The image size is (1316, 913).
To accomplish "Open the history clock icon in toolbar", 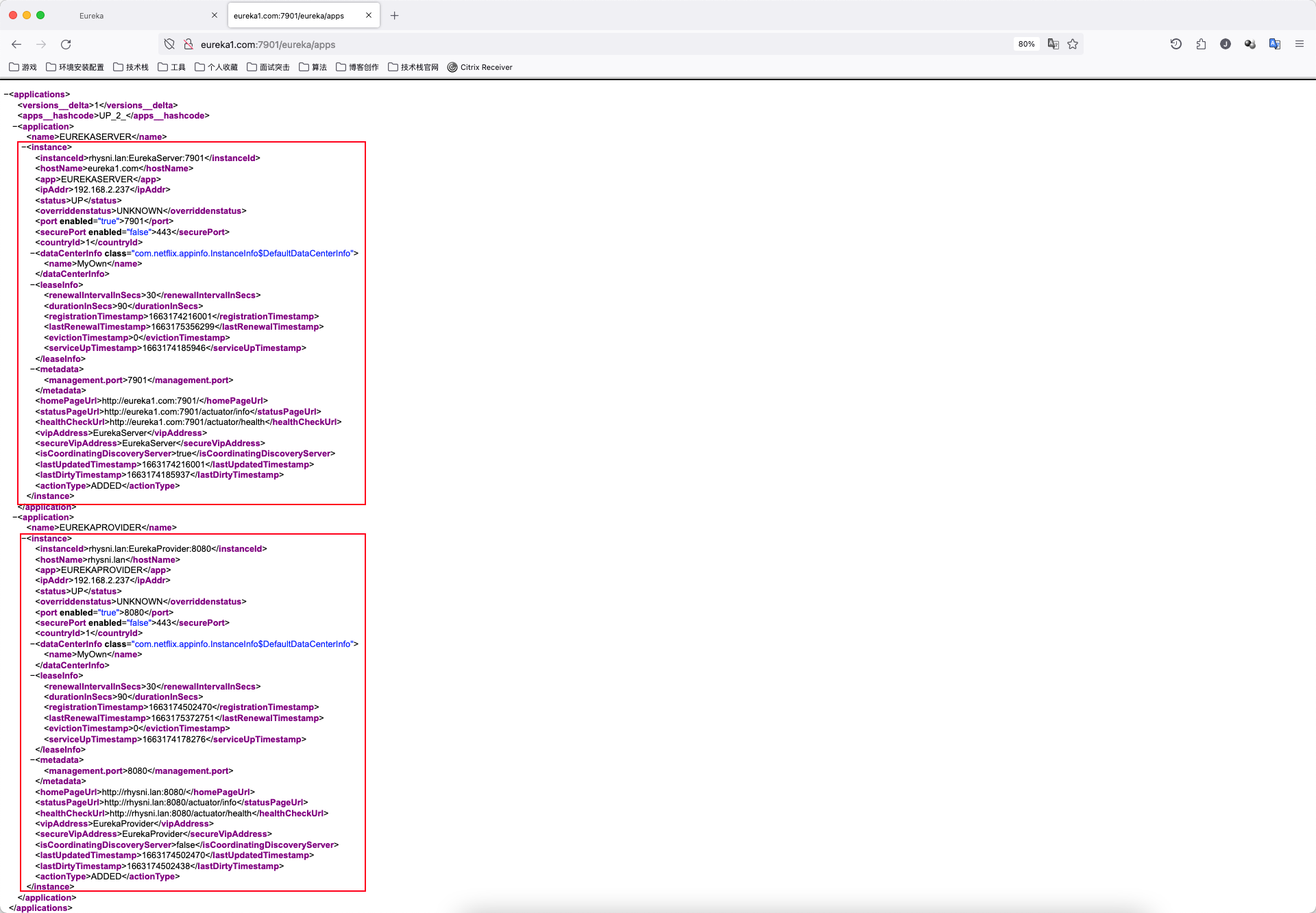I will tap(1176, 45).
